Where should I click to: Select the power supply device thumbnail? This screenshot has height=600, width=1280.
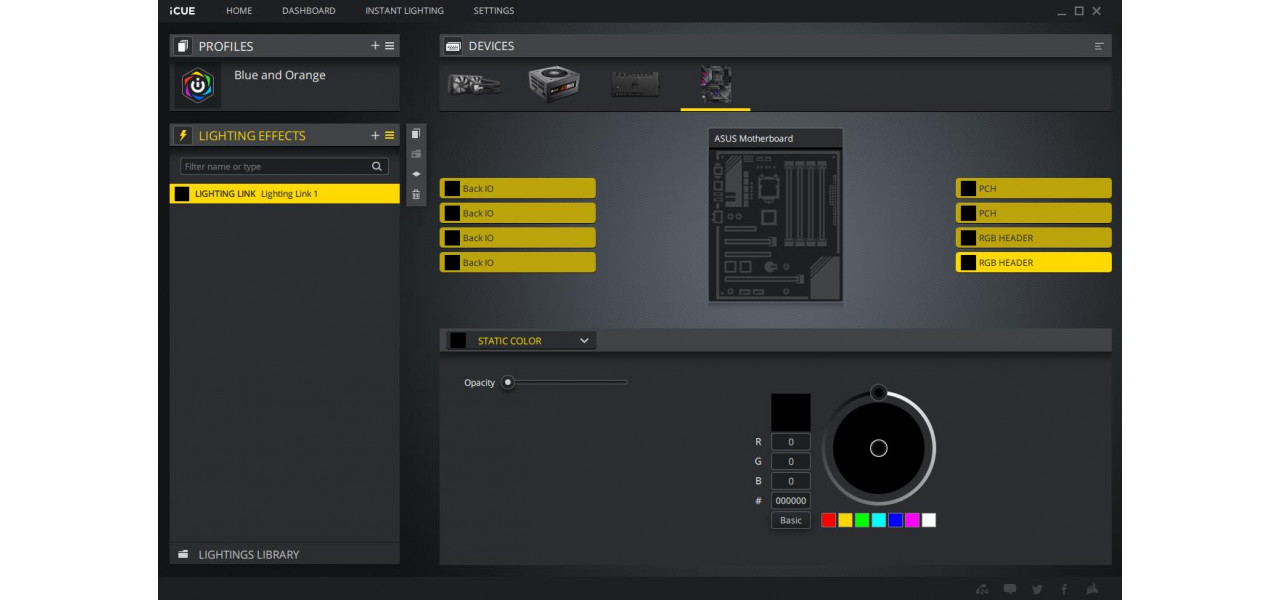[554, 84]
